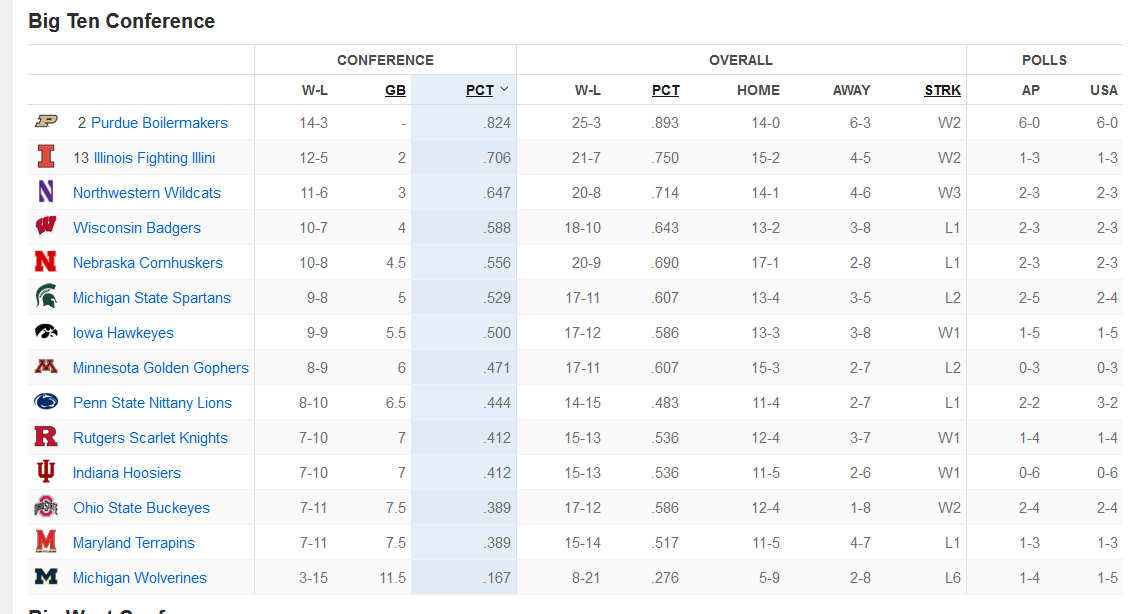Viewport: 1138px width, 614px height.
Task: Click the Penn State Nittany Lions logo
Action: pyautogui.click(x=46, y=402)
